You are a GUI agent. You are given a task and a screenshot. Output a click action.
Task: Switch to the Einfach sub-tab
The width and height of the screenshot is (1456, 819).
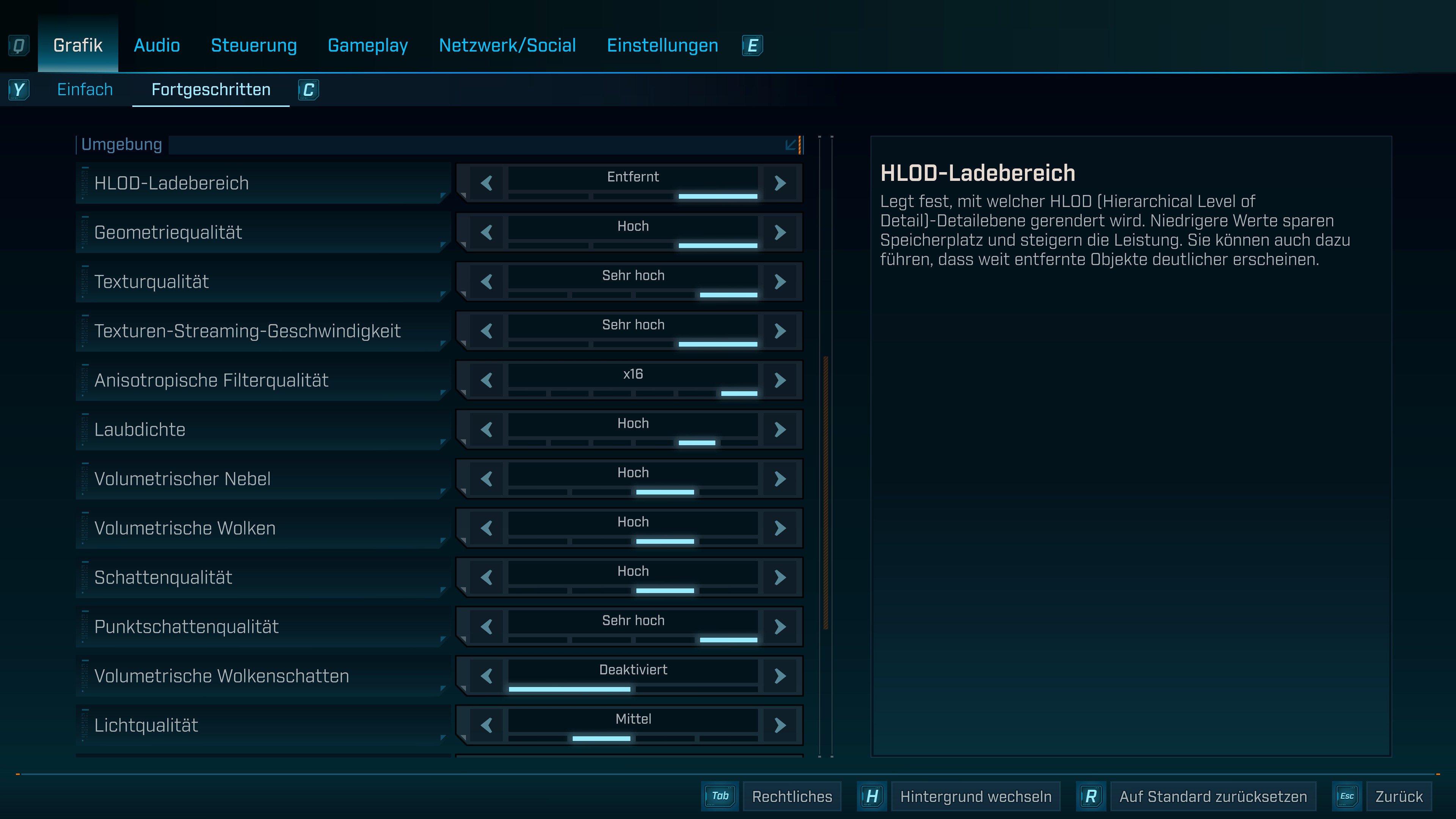(x=85, y=90)
